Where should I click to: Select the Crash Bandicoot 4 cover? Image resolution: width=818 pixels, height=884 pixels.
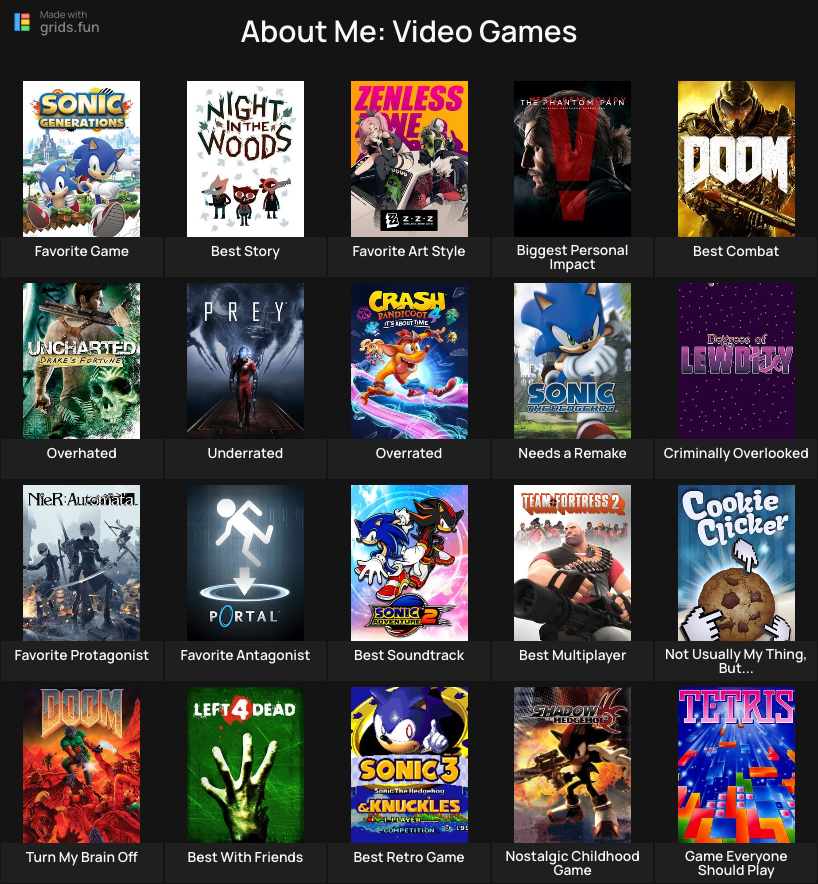409,361
